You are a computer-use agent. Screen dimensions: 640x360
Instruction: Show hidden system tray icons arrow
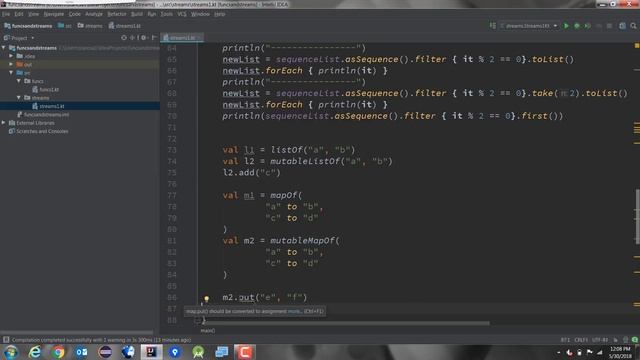click(558, 352)
